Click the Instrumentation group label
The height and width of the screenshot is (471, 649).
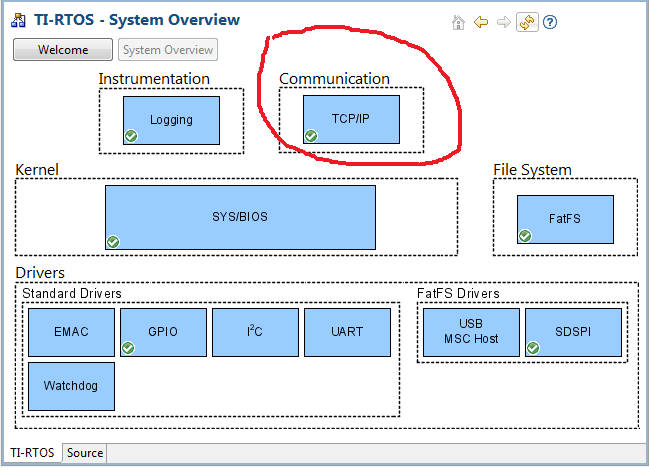pos(154,79)
